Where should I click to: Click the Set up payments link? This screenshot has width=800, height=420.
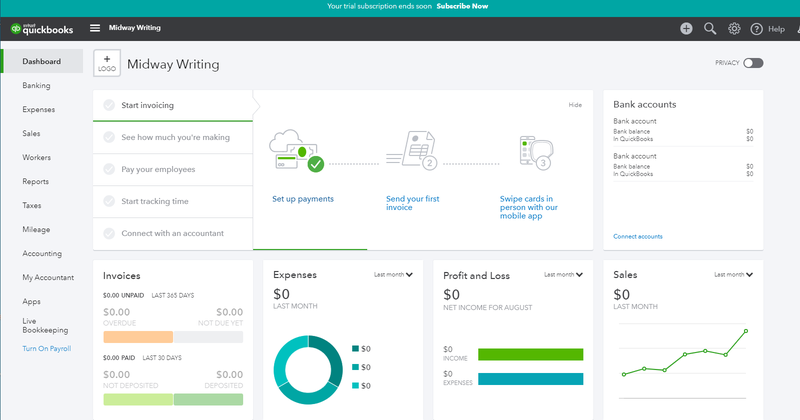click(x=303, y=199)
